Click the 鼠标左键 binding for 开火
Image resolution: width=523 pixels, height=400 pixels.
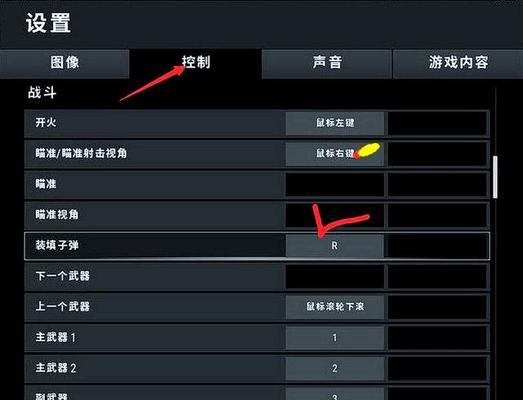pyautogui.click(x=335, y=123)
